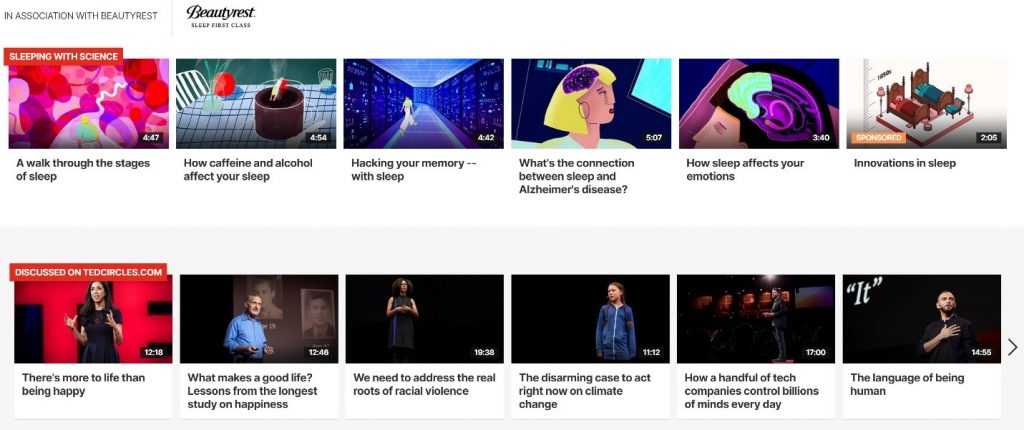Select the "Sleeping with Science" red label
1024x430 pixels.
point(63,57)
